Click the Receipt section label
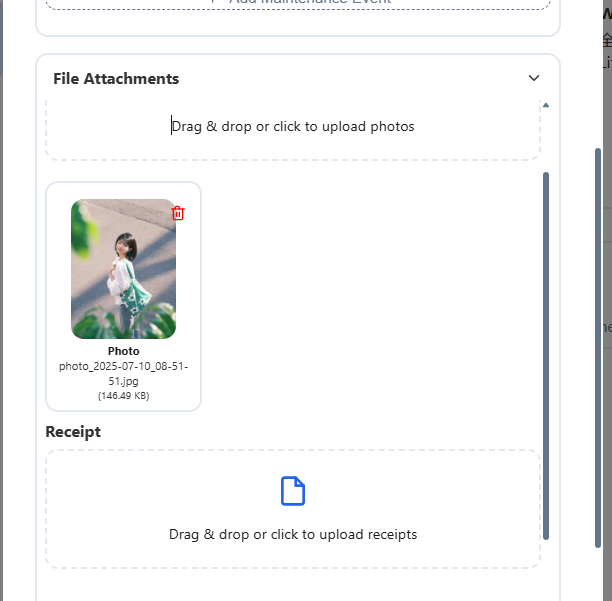Image resolution: width=612 pixels, height=601 pixels. [73, 432]
